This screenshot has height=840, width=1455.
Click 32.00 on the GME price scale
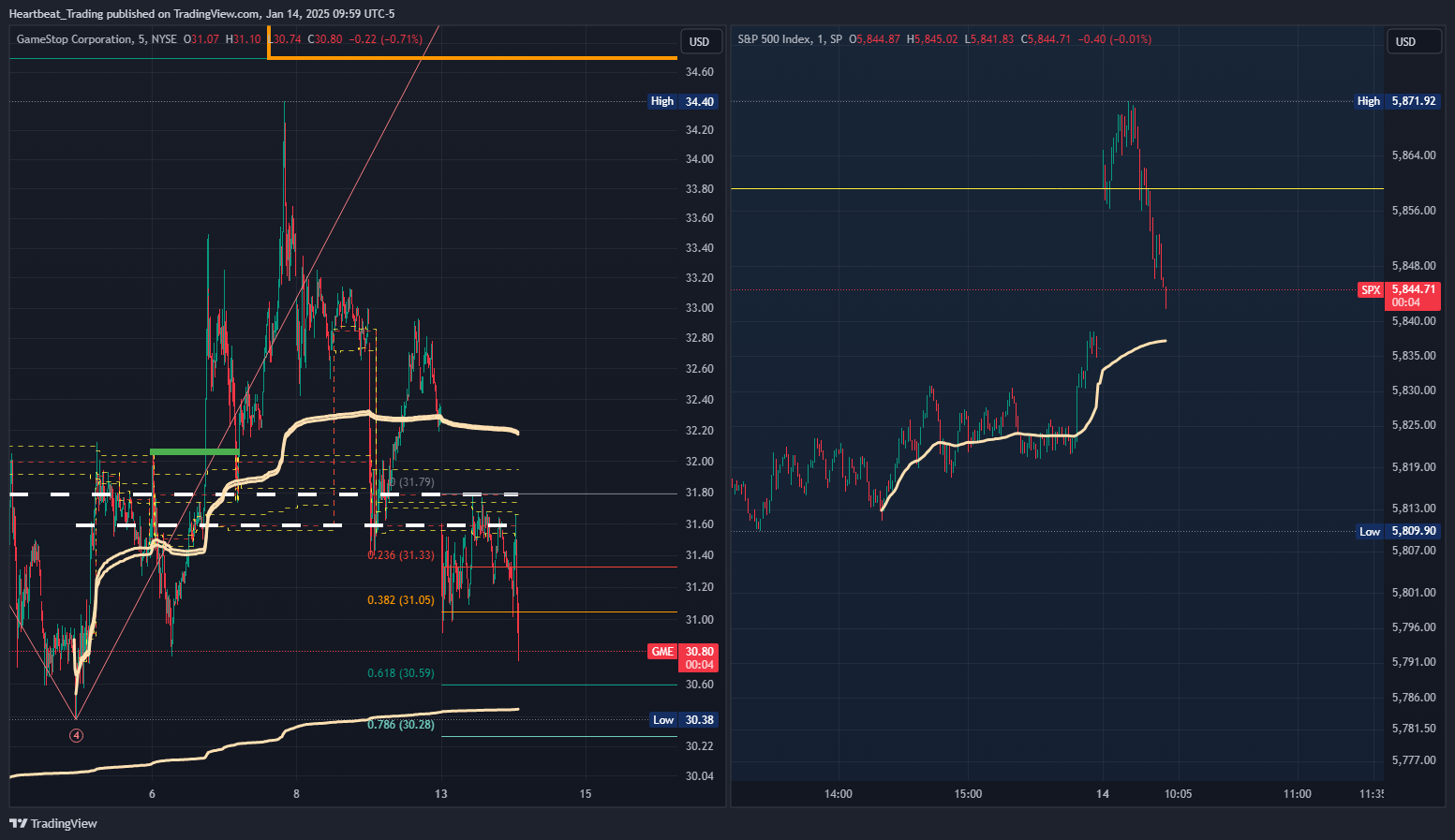[x=699, y=462]
